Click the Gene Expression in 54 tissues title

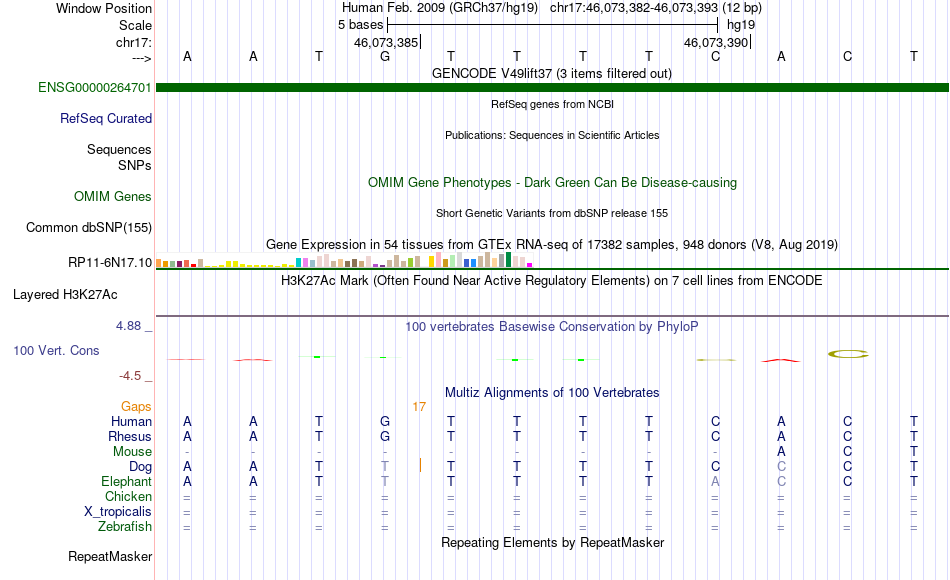[552, 245]
